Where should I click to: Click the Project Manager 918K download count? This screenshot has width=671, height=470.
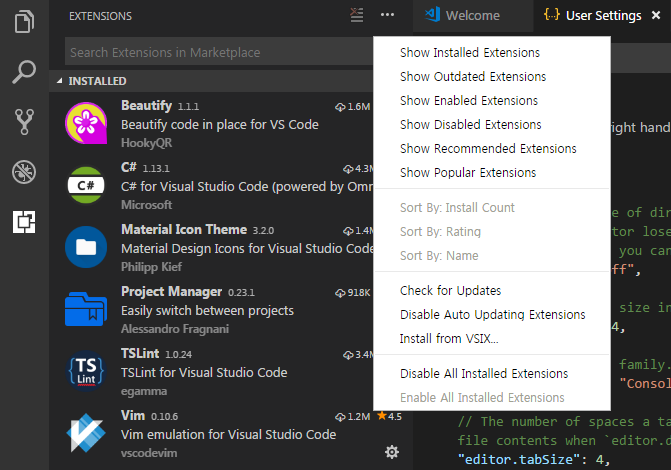point(353,293)
